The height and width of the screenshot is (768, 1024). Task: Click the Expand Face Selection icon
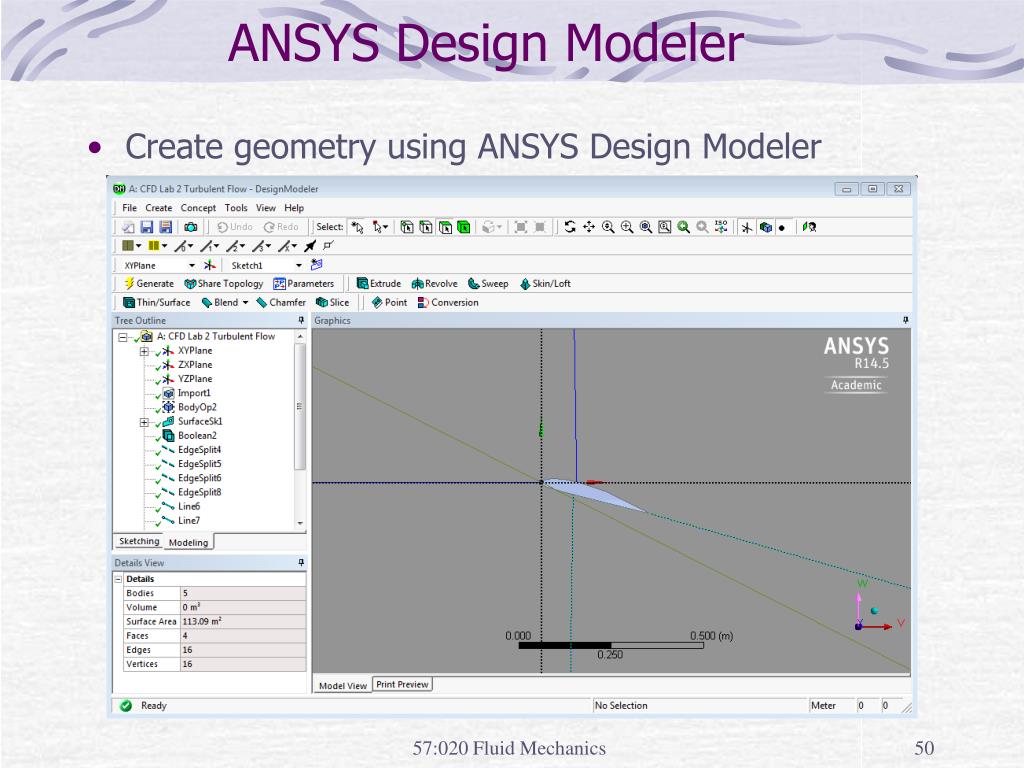click(x=521, y=227)
